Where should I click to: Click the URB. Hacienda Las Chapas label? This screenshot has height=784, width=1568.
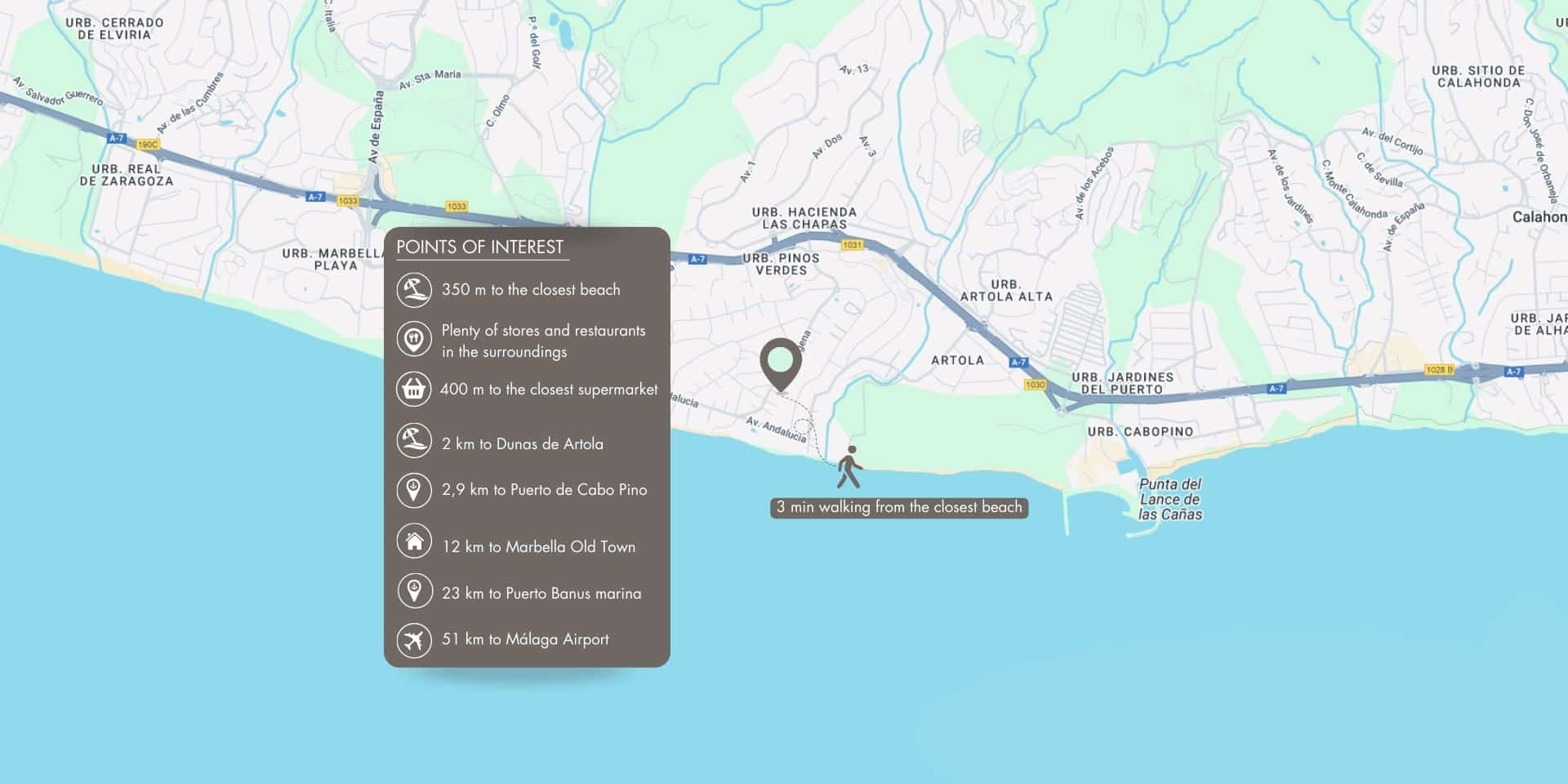tap(804, 218)
